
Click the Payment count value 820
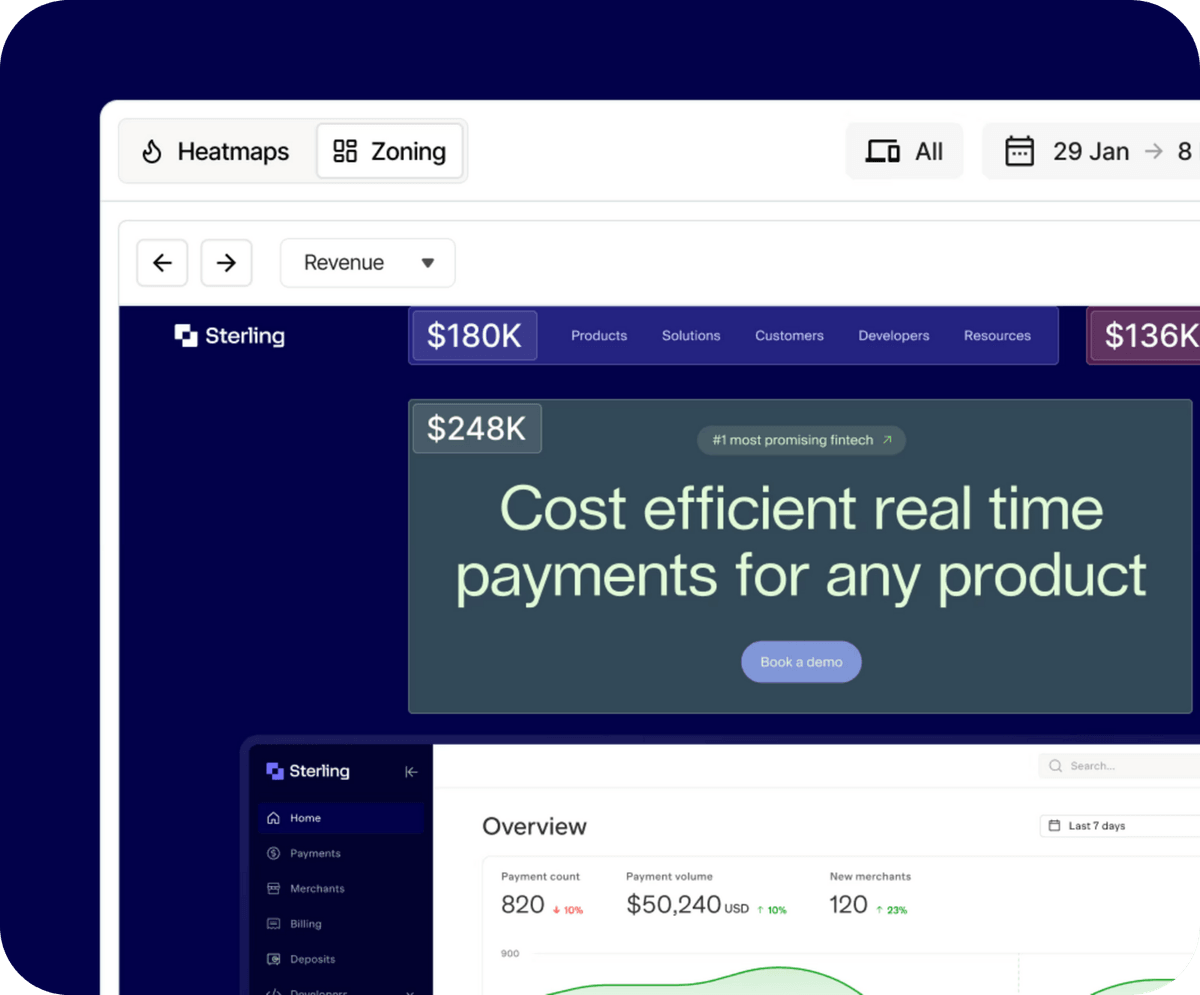coord(522,905)
